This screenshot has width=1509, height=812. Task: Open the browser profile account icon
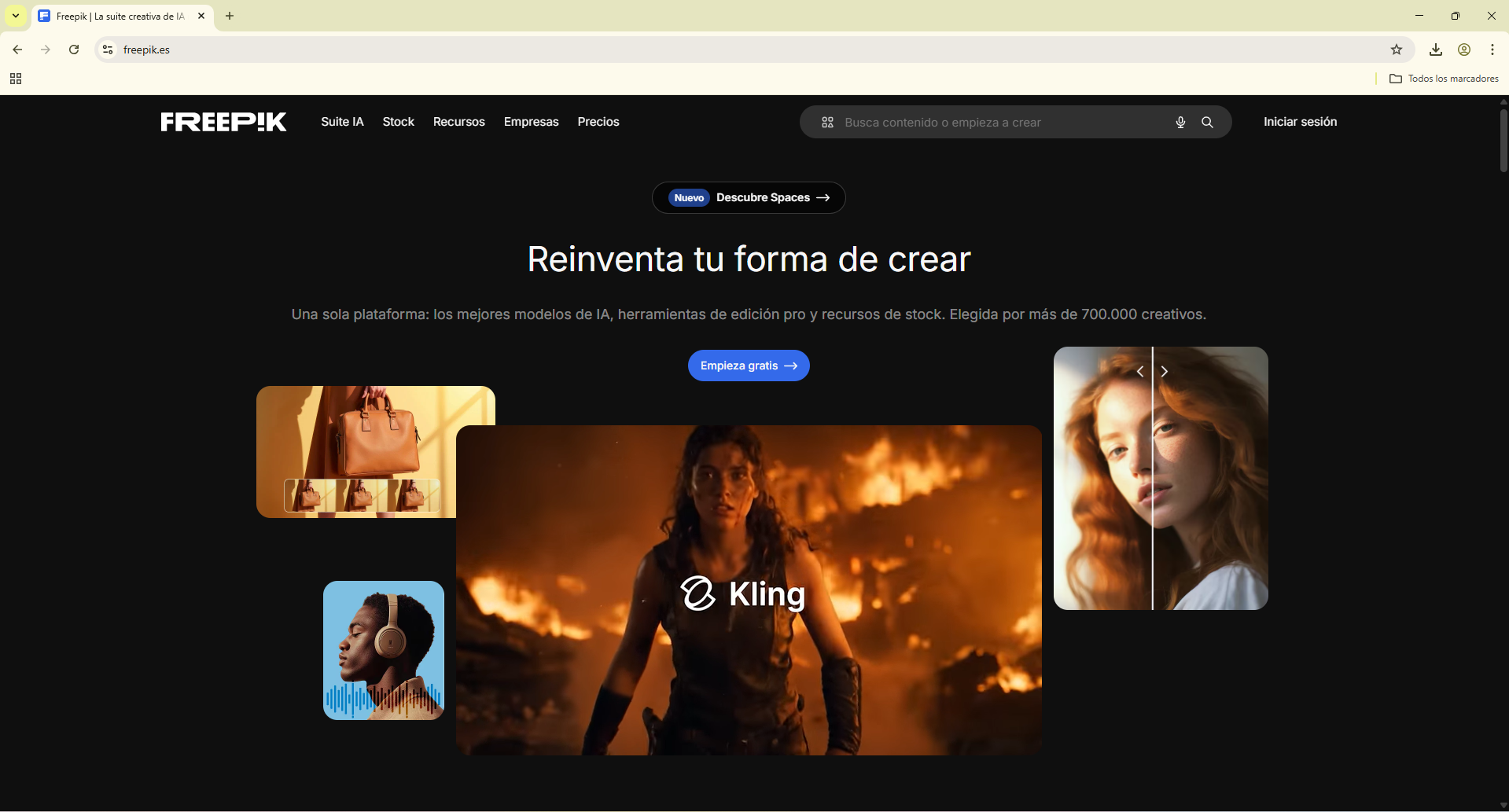click(x=1464, y=50)
